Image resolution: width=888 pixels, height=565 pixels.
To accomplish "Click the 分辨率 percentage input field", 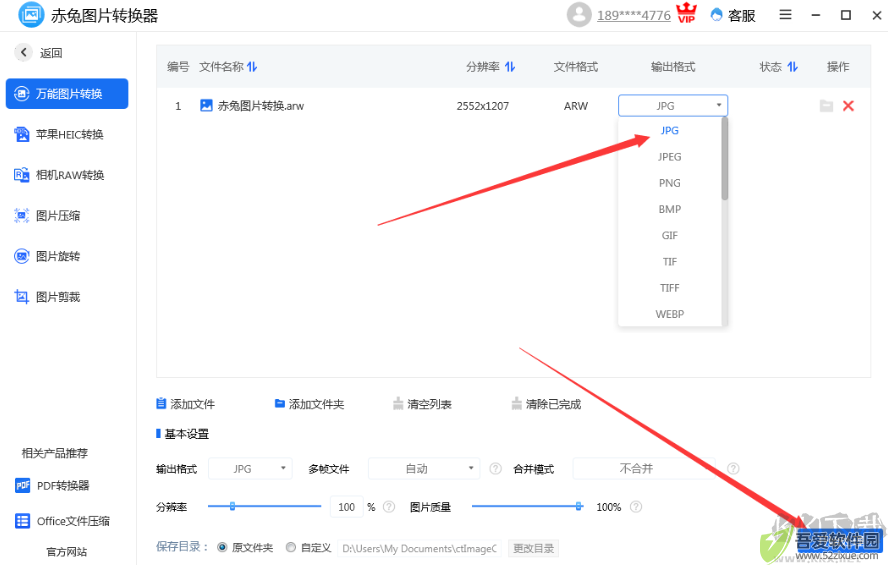I will [347, 507].
